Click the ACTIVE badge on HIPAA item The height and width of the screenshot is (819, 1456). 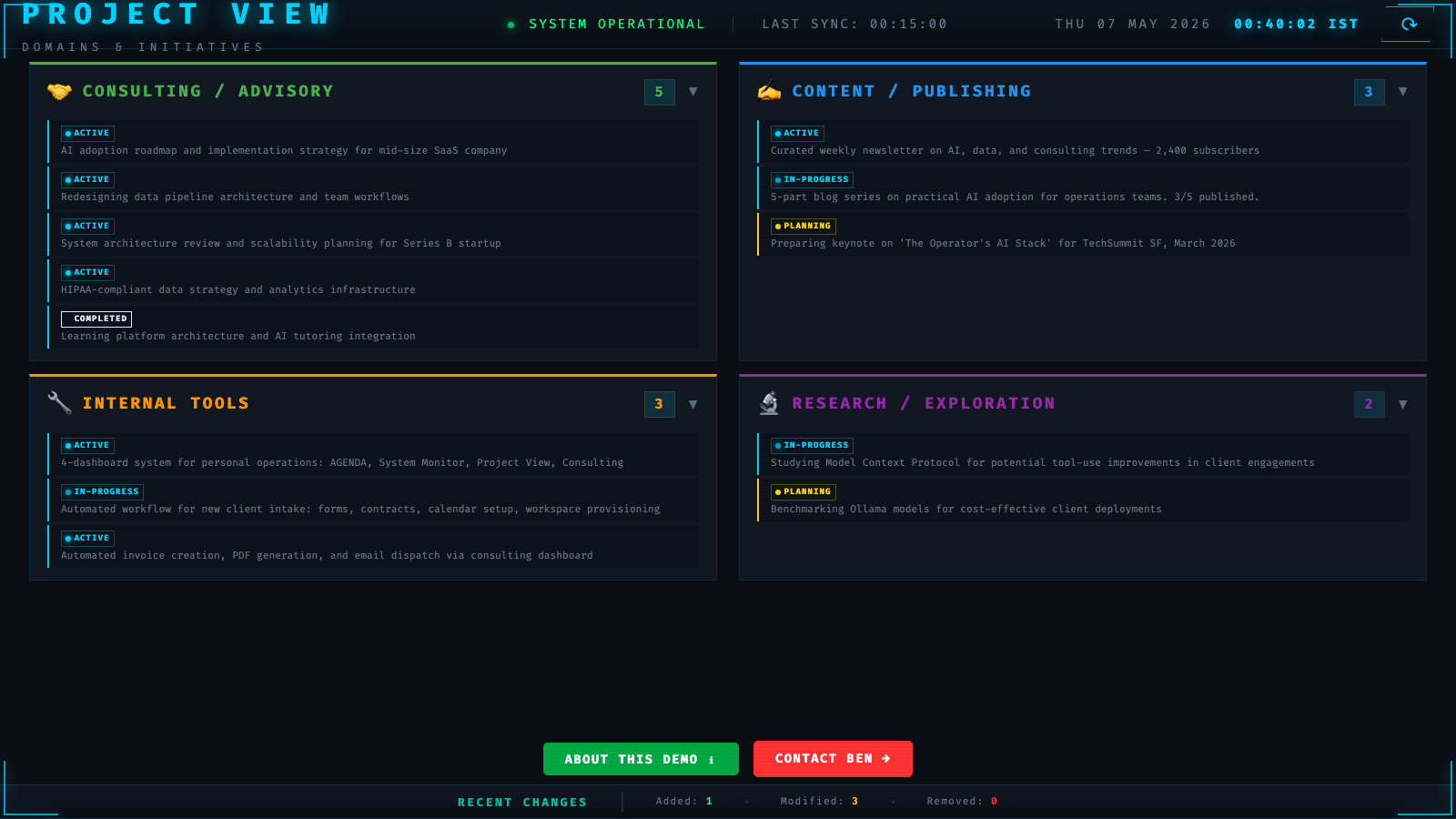pyautogui.click(x=87, y=272)
